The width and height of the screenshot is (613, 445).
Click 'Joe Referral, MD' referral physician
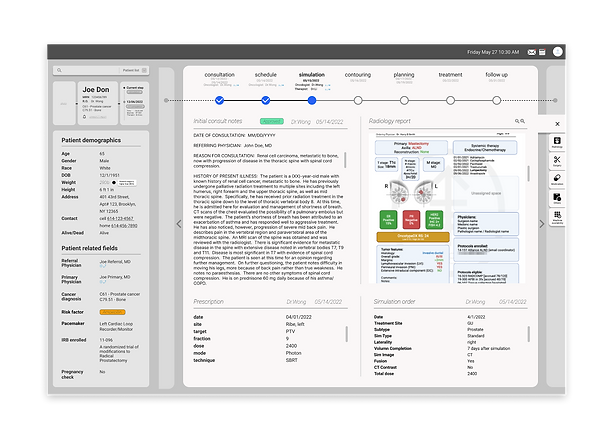[115, 262]
